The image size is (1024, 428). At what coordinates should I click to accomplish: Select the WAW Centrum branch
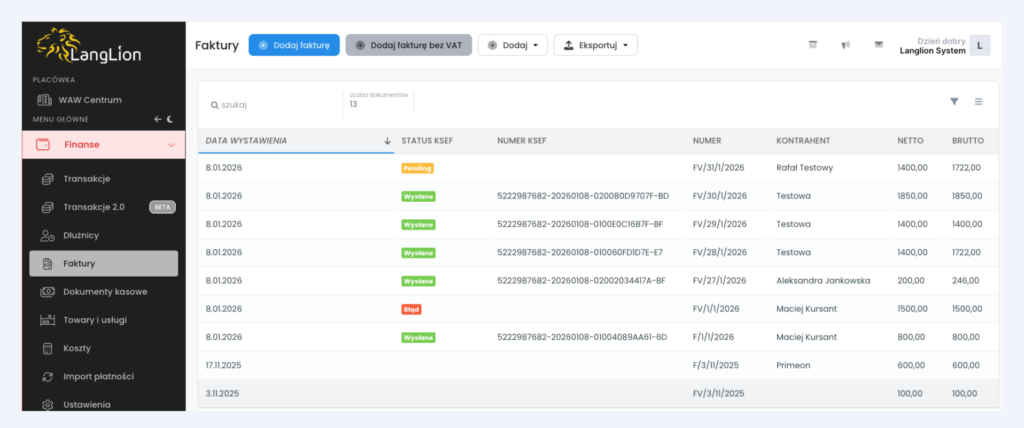[x=89, y=100]
